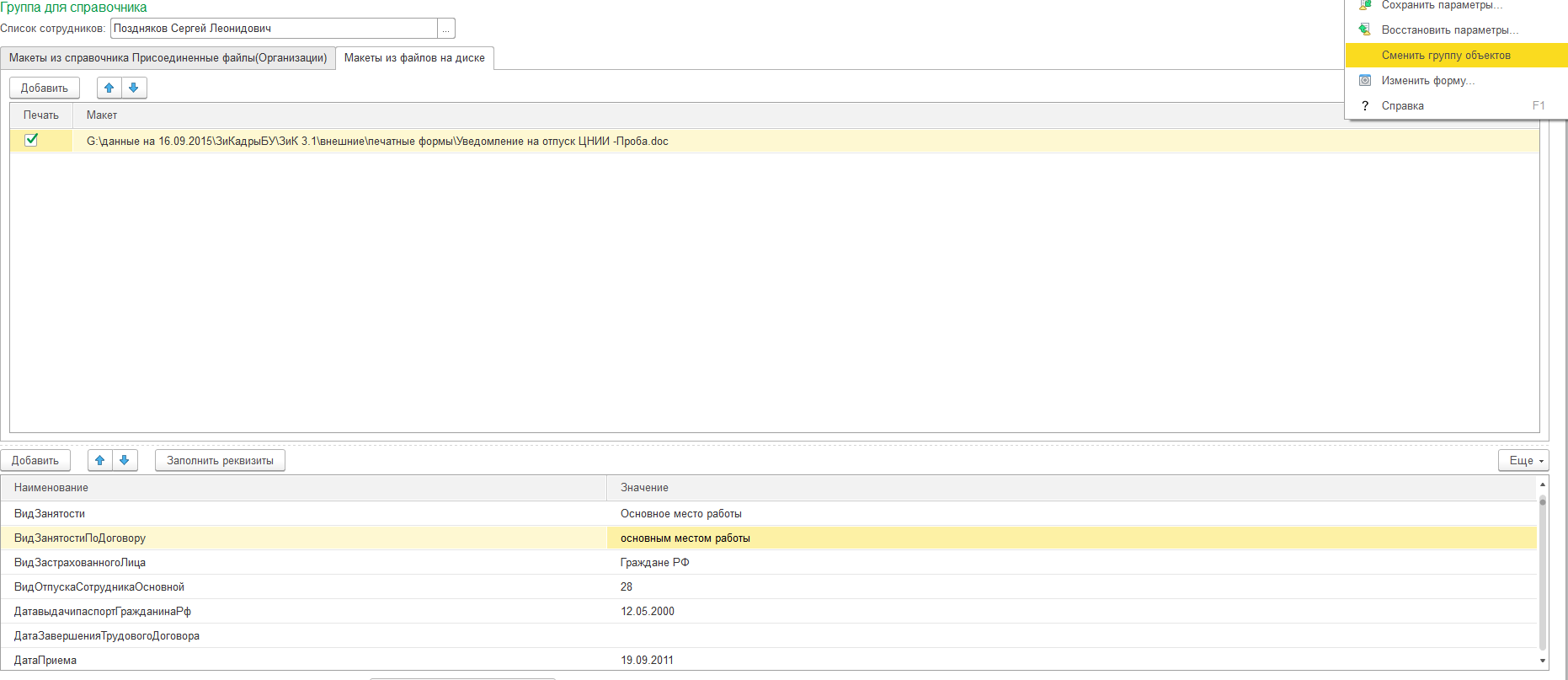Select the ВидЗастрахованногоЛица row name
Image resolution: width=1568 pixels, height=680 pixels.
(80, 563)
